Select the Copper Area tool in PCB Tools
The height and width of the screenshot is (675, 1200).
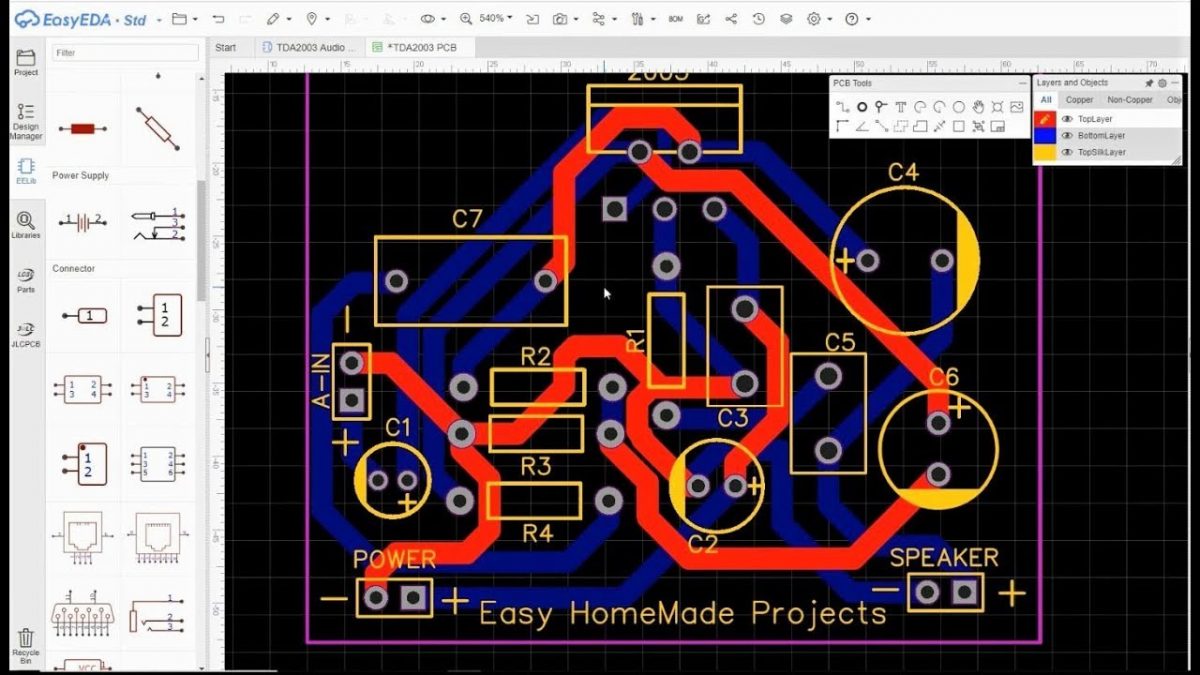[x=901, y=126]
